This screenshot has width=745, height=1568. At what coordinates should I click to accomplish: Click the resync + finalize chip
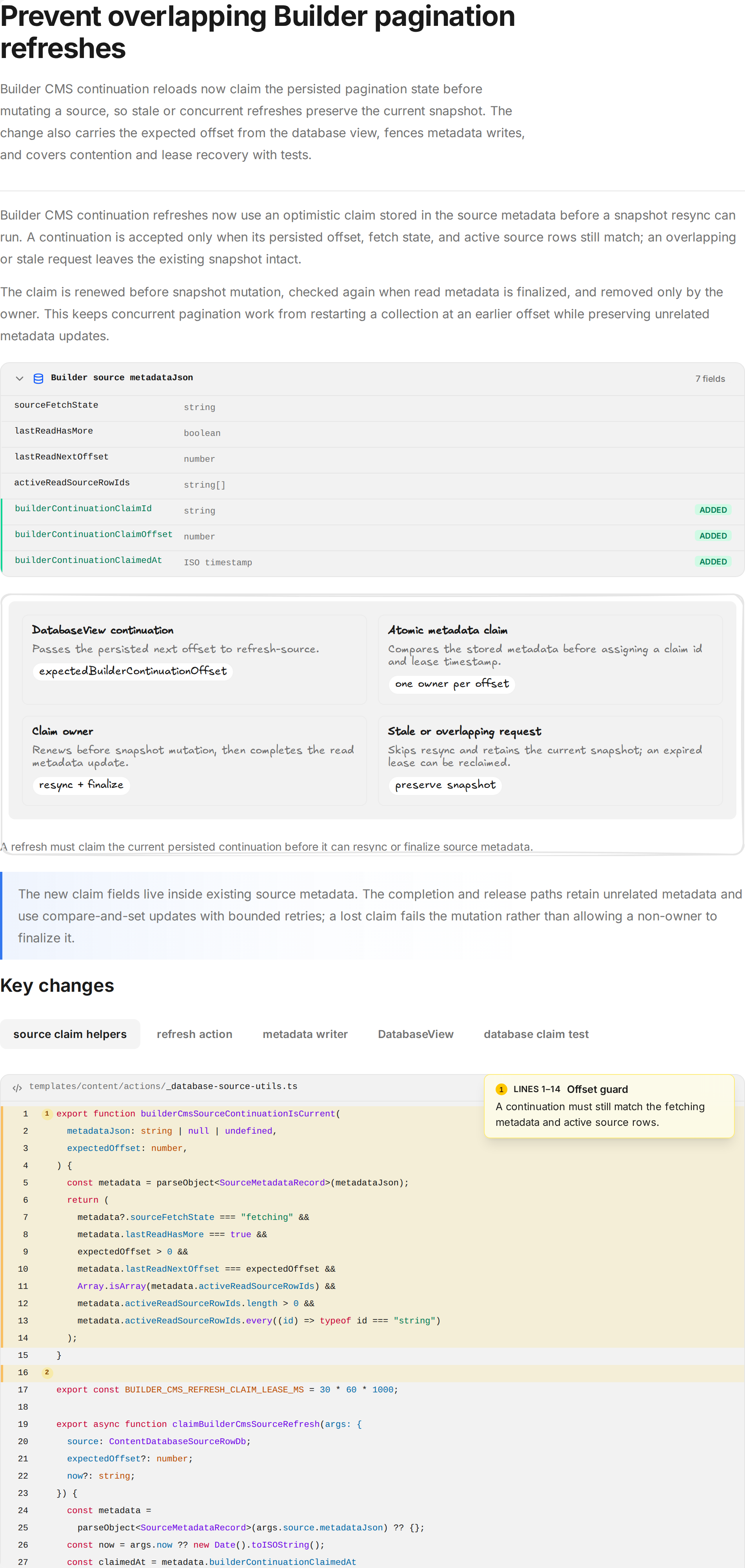tap(81, 785)
